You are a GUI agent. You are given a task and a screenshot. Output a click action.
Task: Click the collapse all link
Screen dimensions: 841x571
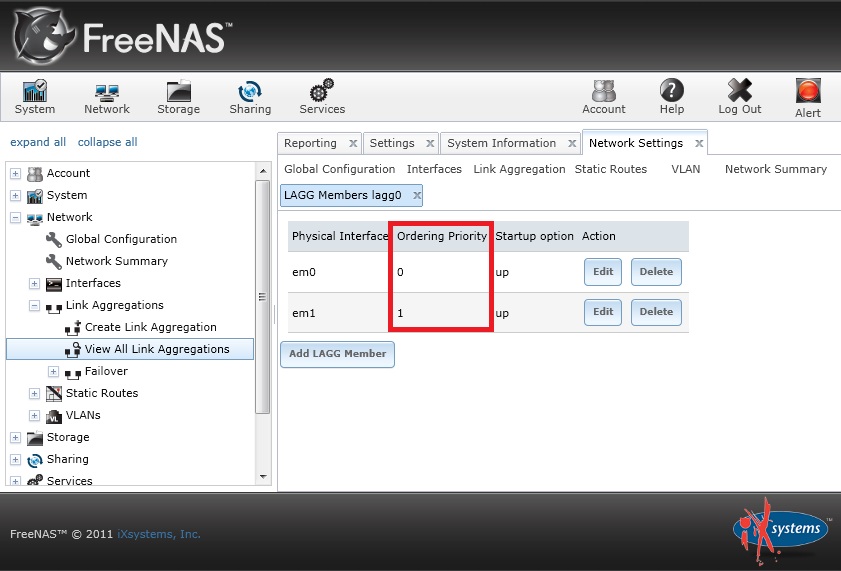(107, 142)
